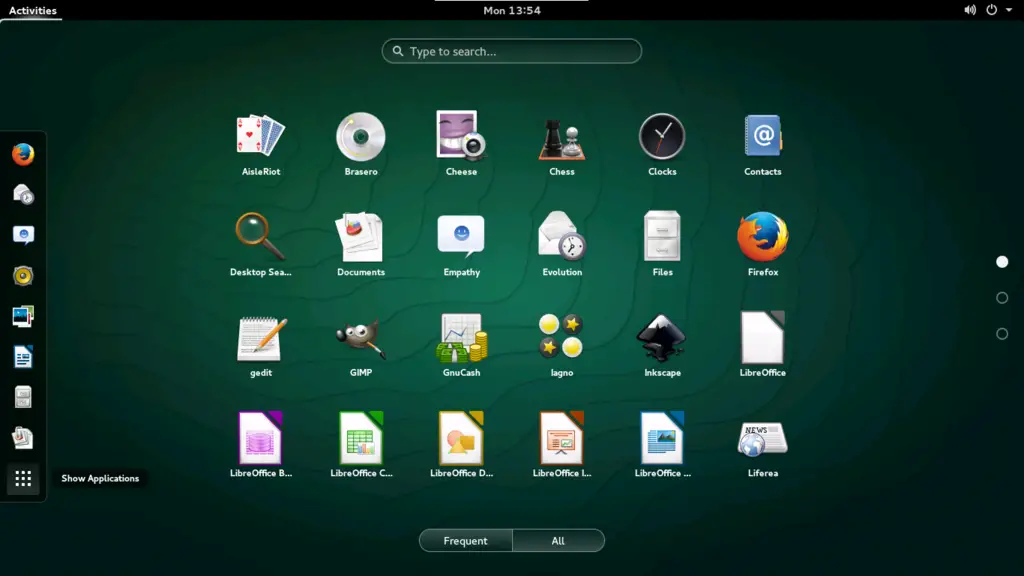Switch to the All apps view
Screen dimensions: 1024x576
point(558,541)
